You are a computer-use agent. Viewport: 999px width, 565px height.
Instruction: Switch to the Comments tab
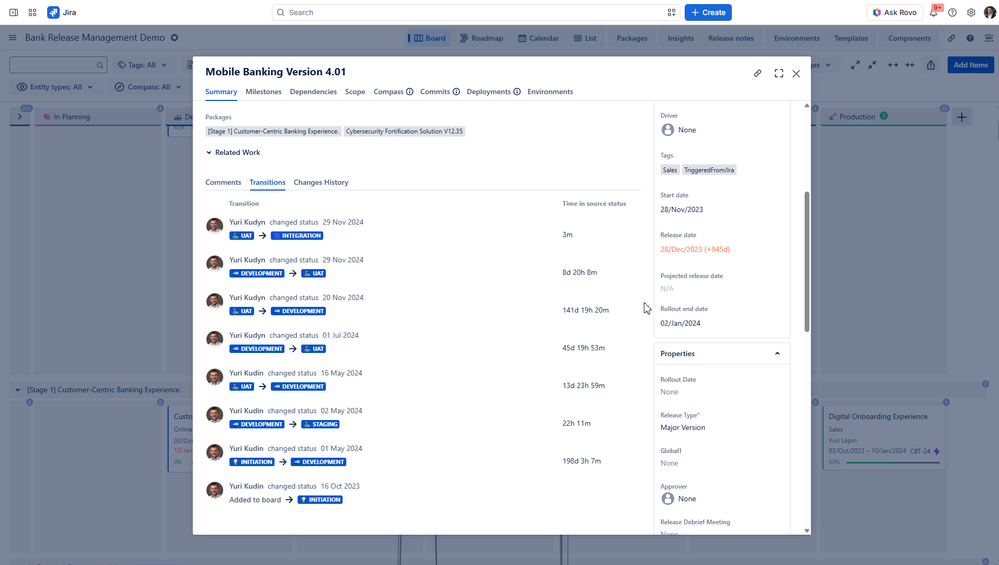[223, 182]
